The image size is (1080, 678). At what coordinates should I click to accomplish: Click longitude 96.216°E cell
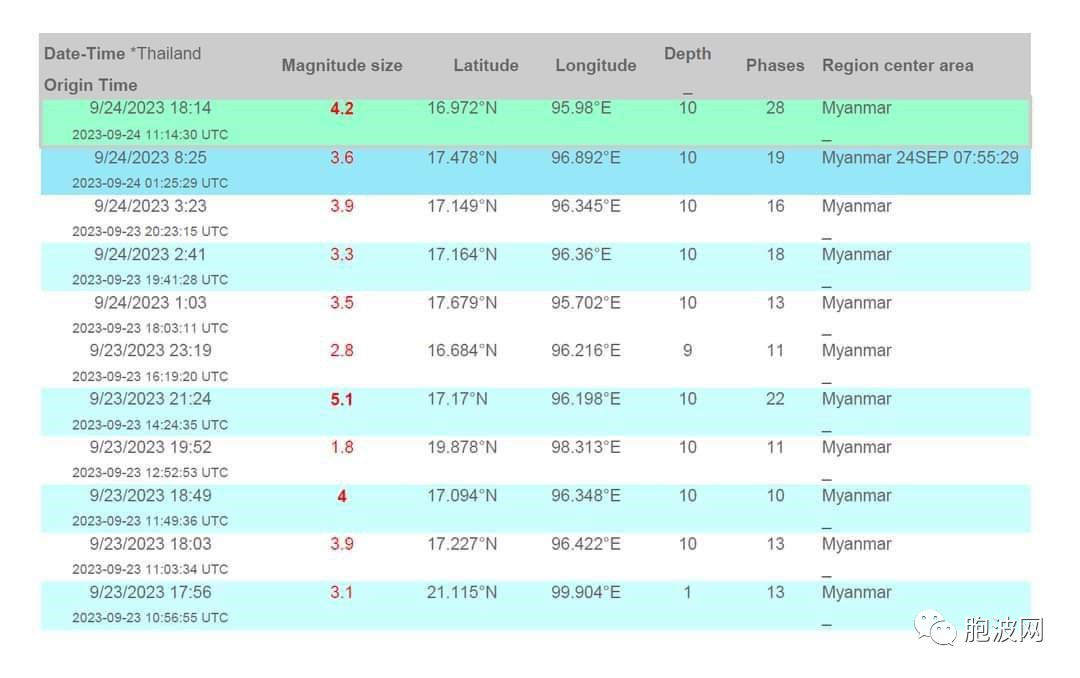point(585,351)
